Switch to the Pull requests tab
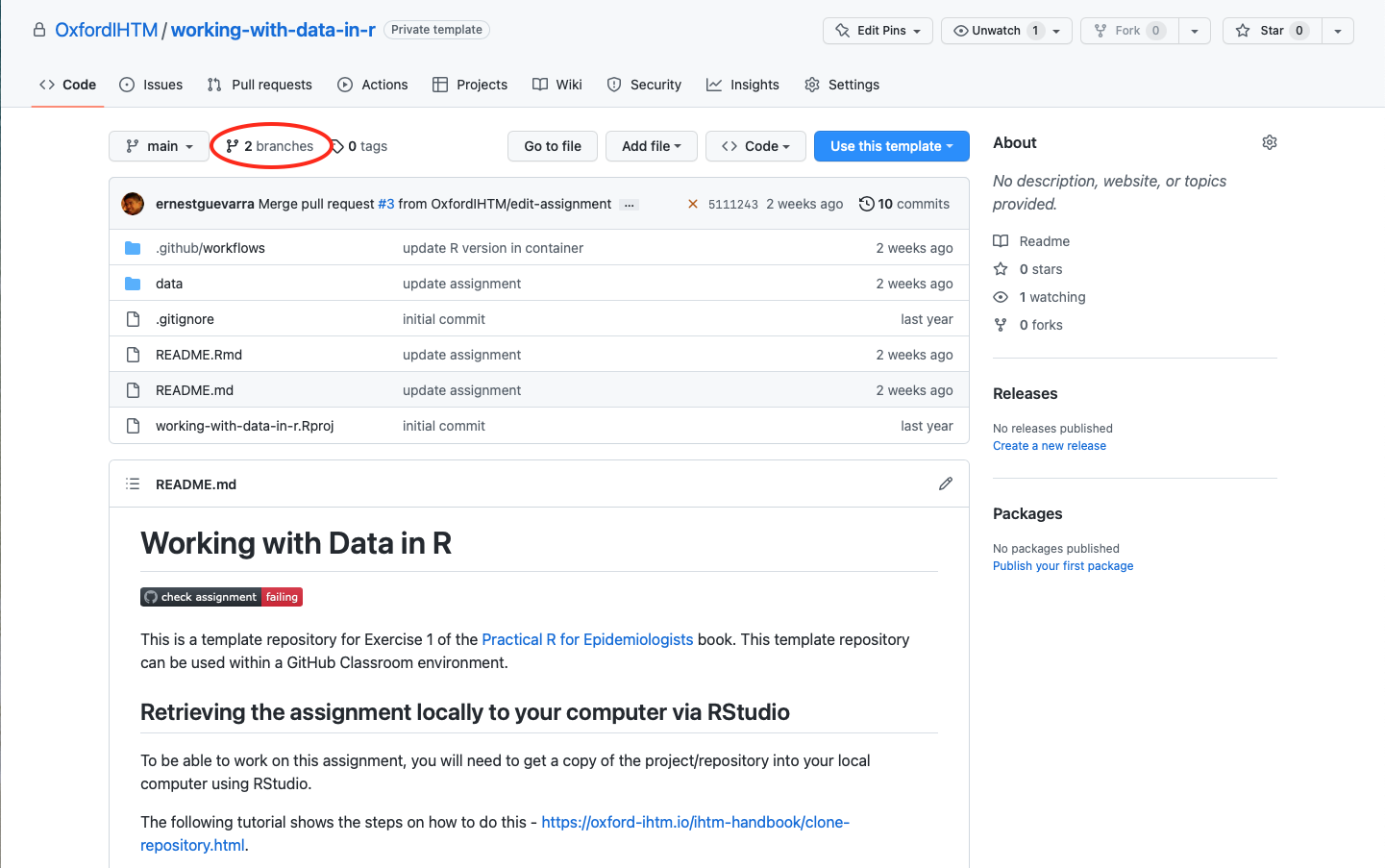The image size is (1385, 868). (x=260, y=85)
